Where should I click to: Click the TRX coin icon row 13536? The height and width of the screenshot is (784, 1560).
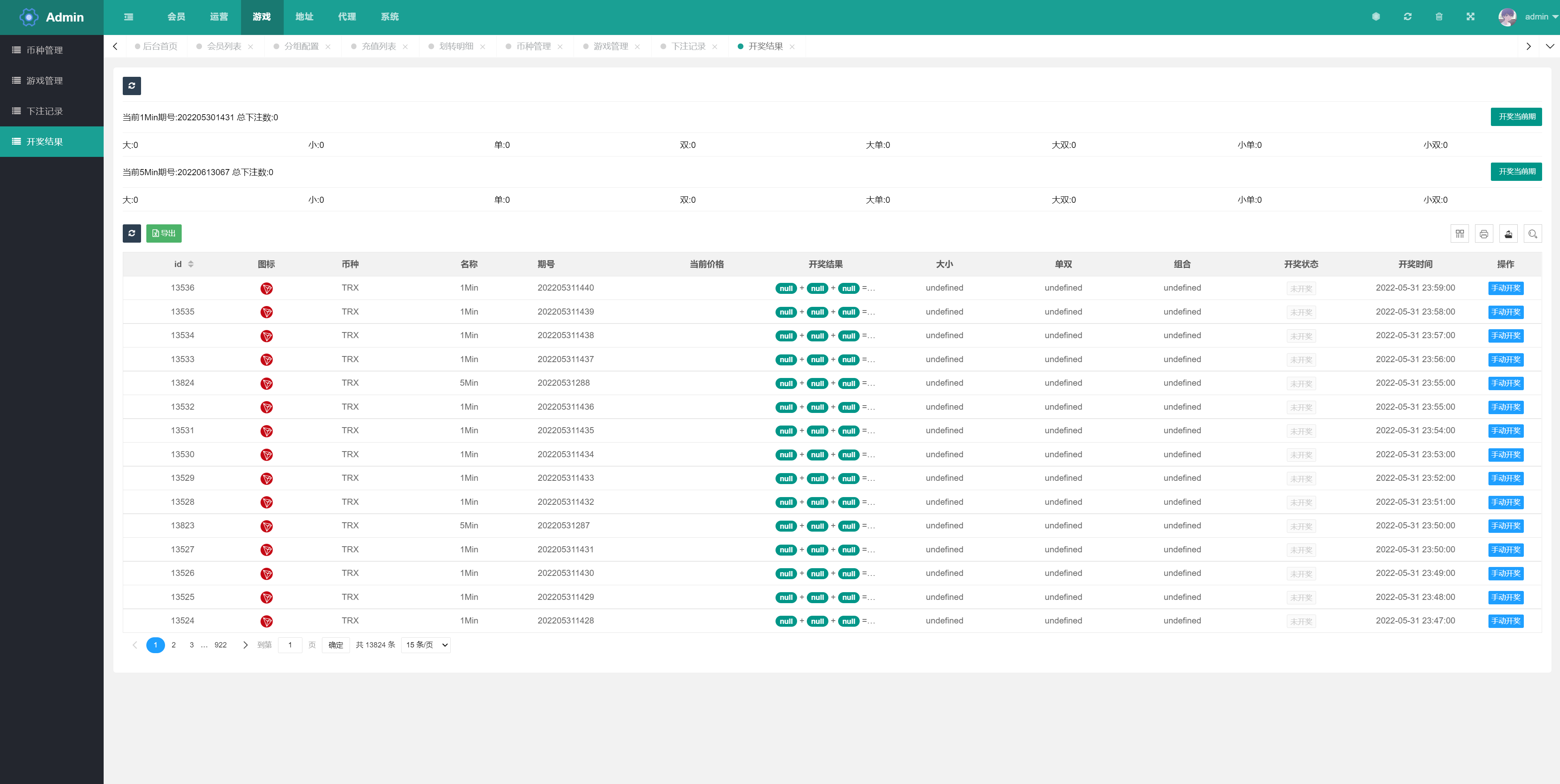264,288
